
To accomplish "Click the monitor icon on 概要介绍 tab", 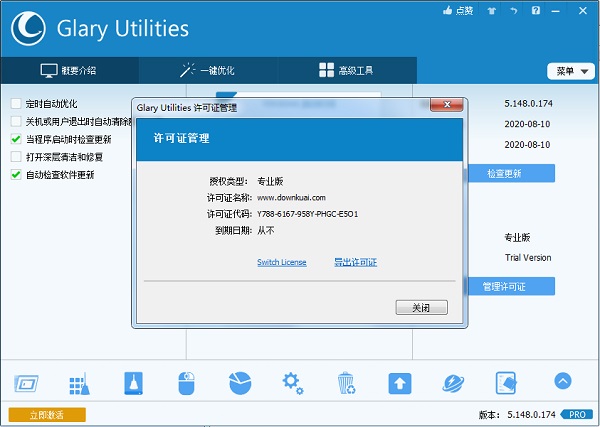I will (49, 71).
